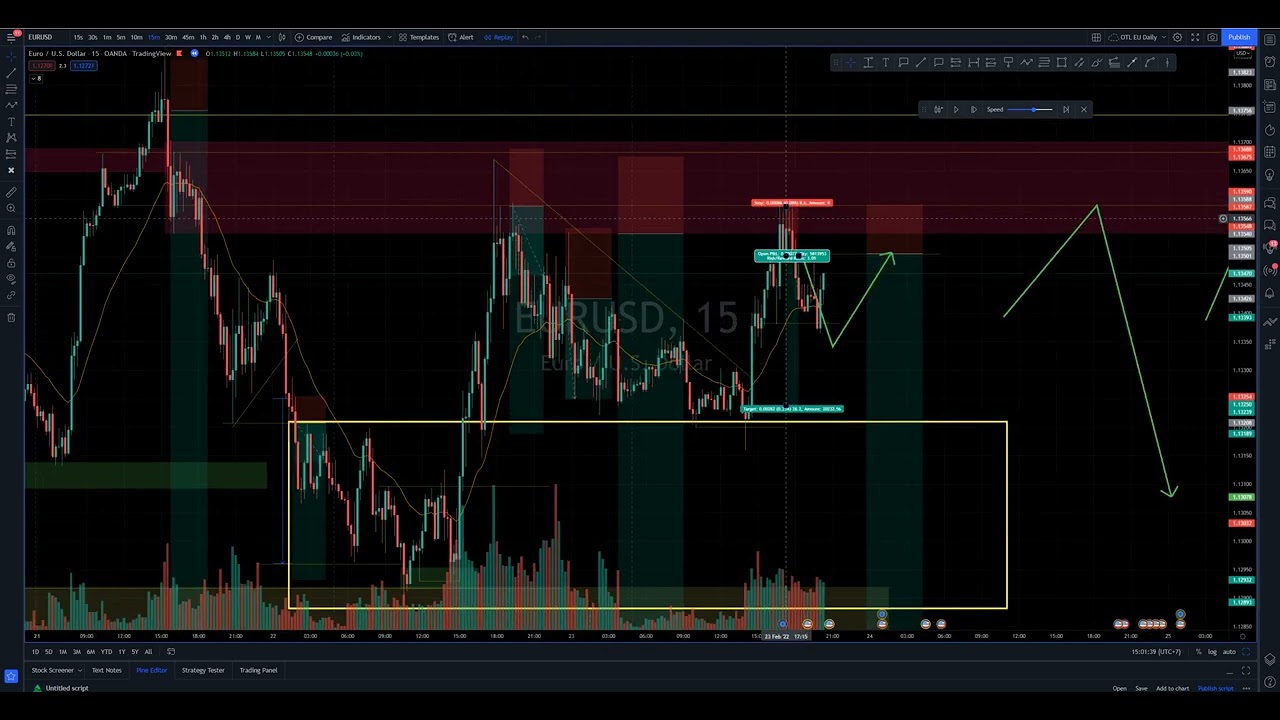Open the chart layout grid selector
The image size is (1280, 720).
click(1096, 37)
